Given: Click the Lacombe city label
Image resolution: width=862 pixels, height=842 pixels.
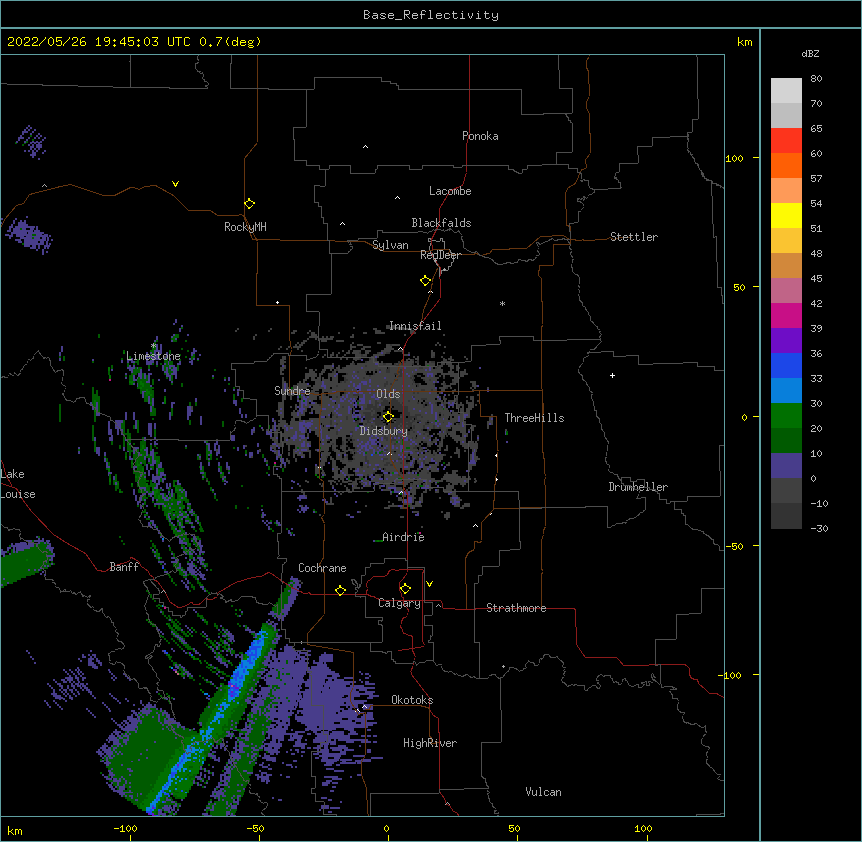Looking at the screenshot, I should click(450, 191).
